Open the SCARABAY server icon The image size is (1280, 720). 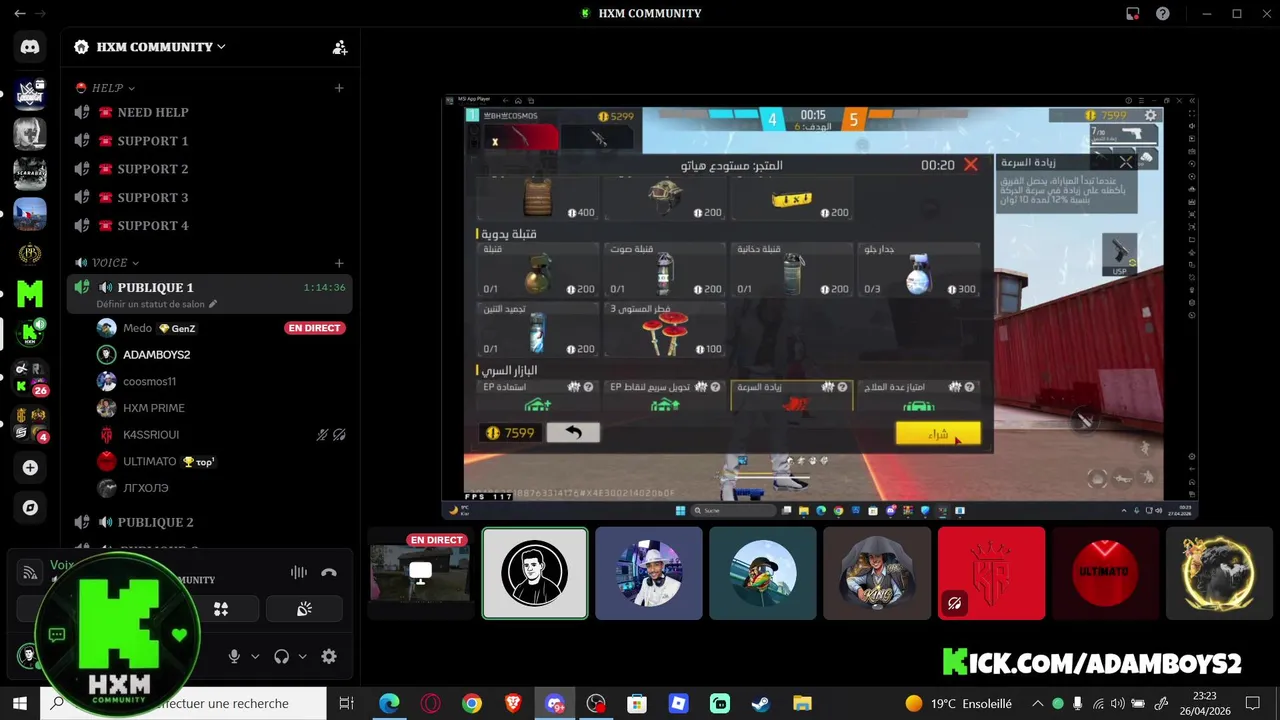click(x=30, y=173)
